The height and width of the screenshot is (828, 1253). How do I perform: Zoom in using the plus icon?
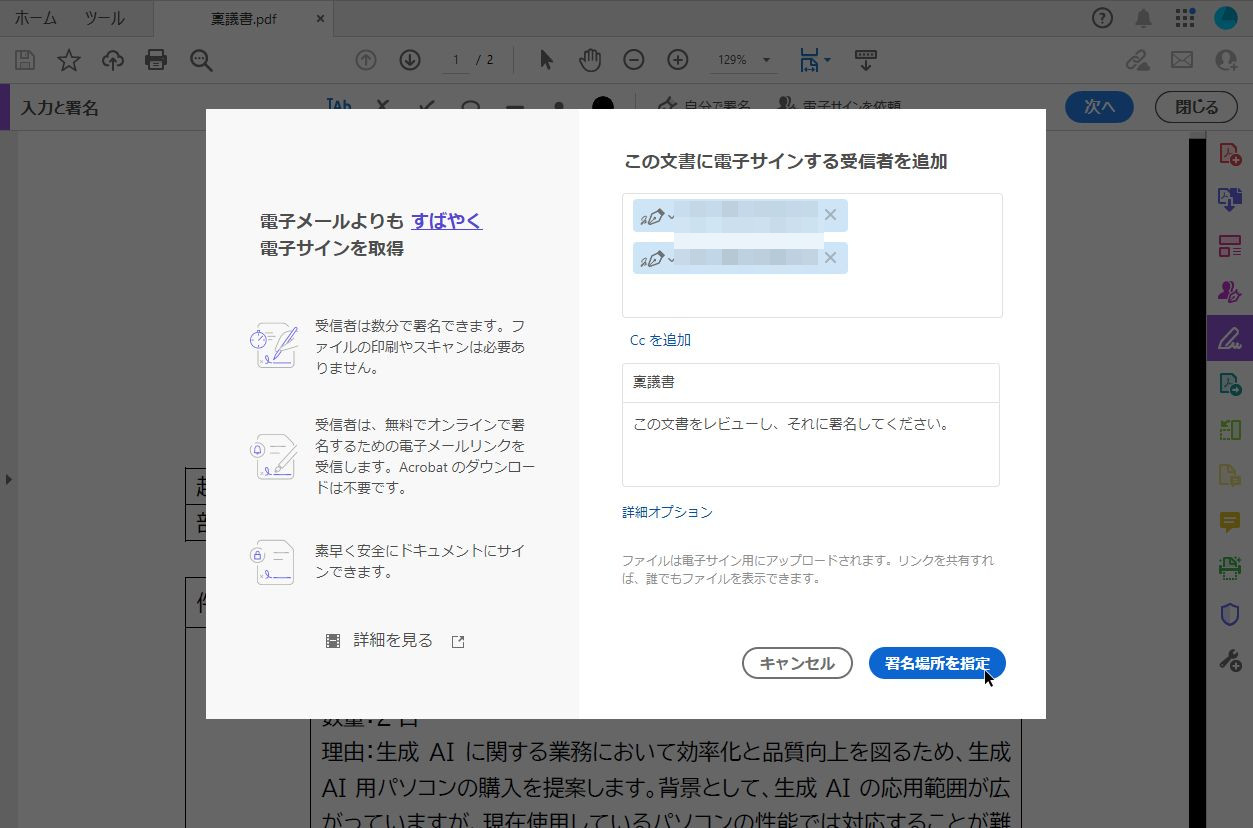(677, 60)
